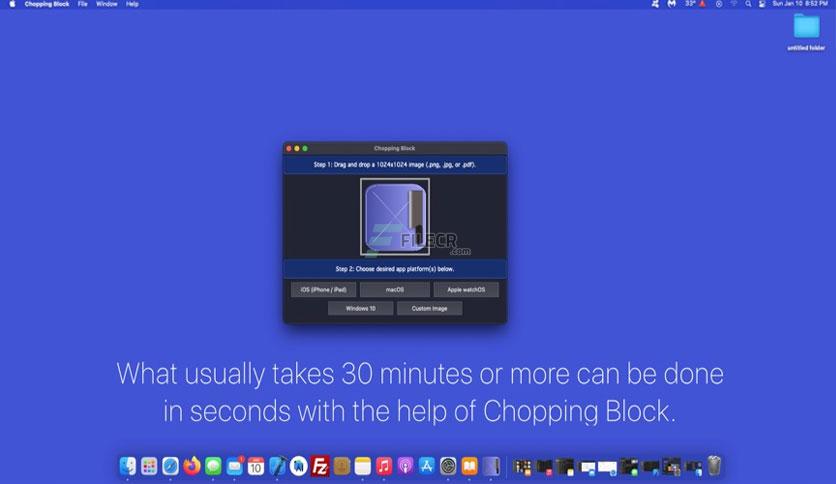Open the Chopping Block app menu

click(47, 4)
